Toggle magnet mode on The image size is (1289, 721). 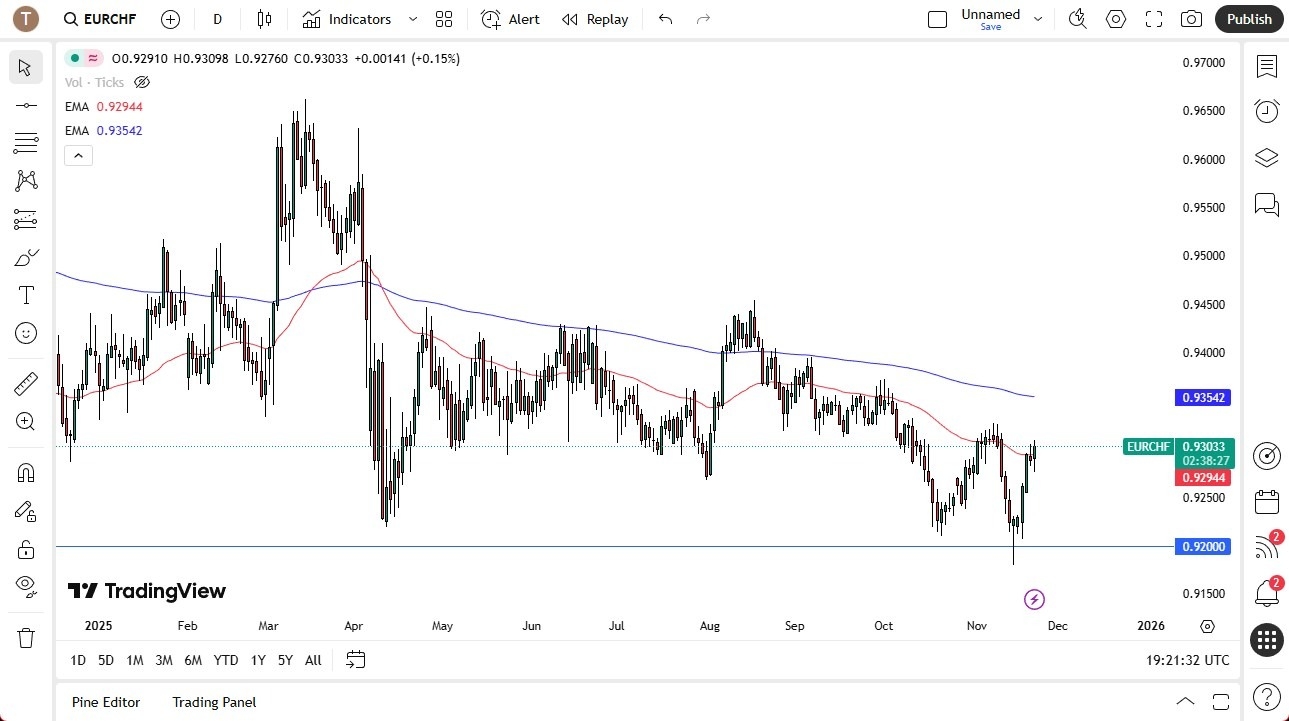tap(25, 472)
